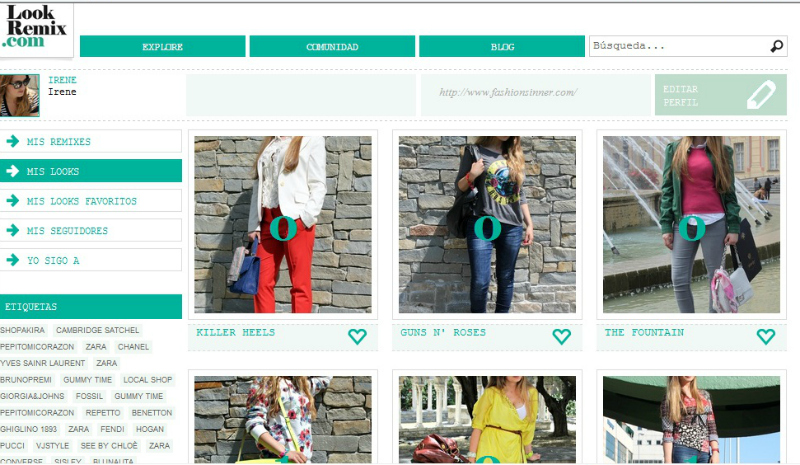Open the Yo Sigo A list
Viewport: 800px width, 465px height.
point(91,260)
